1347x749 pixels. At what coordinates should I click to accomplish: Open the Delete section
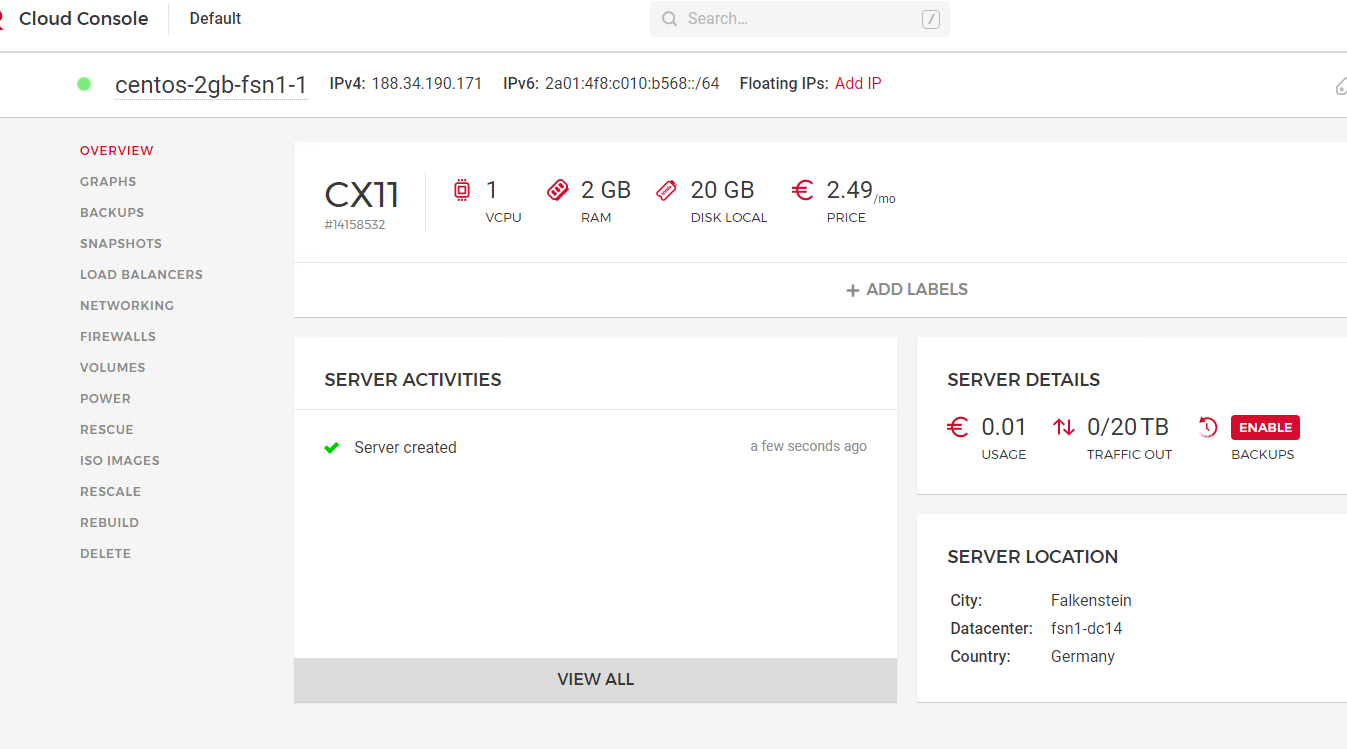pos(105,554)
